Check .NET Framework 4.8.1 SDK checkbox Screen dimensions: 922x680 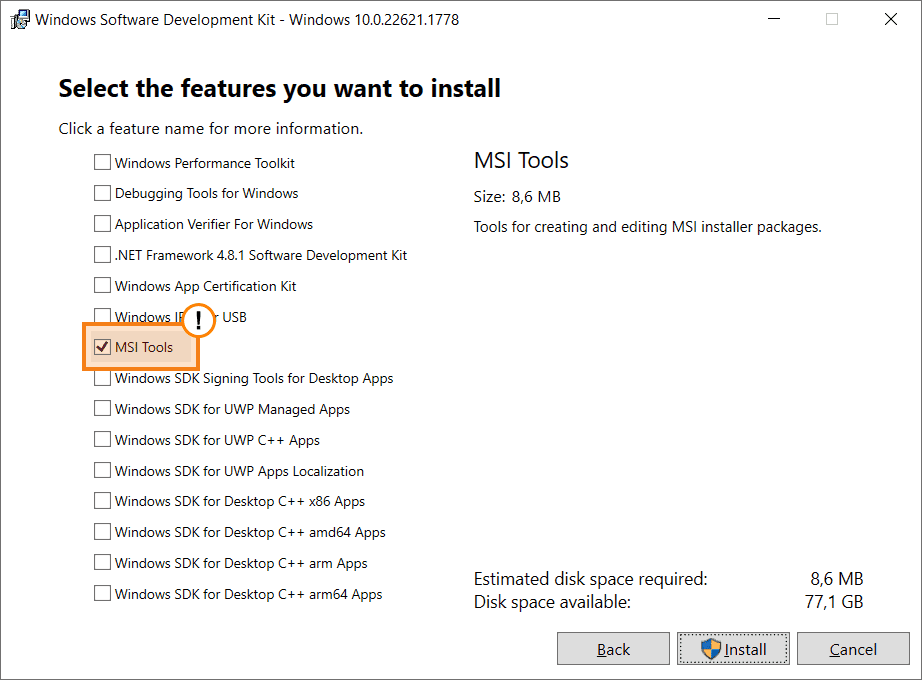102,254
